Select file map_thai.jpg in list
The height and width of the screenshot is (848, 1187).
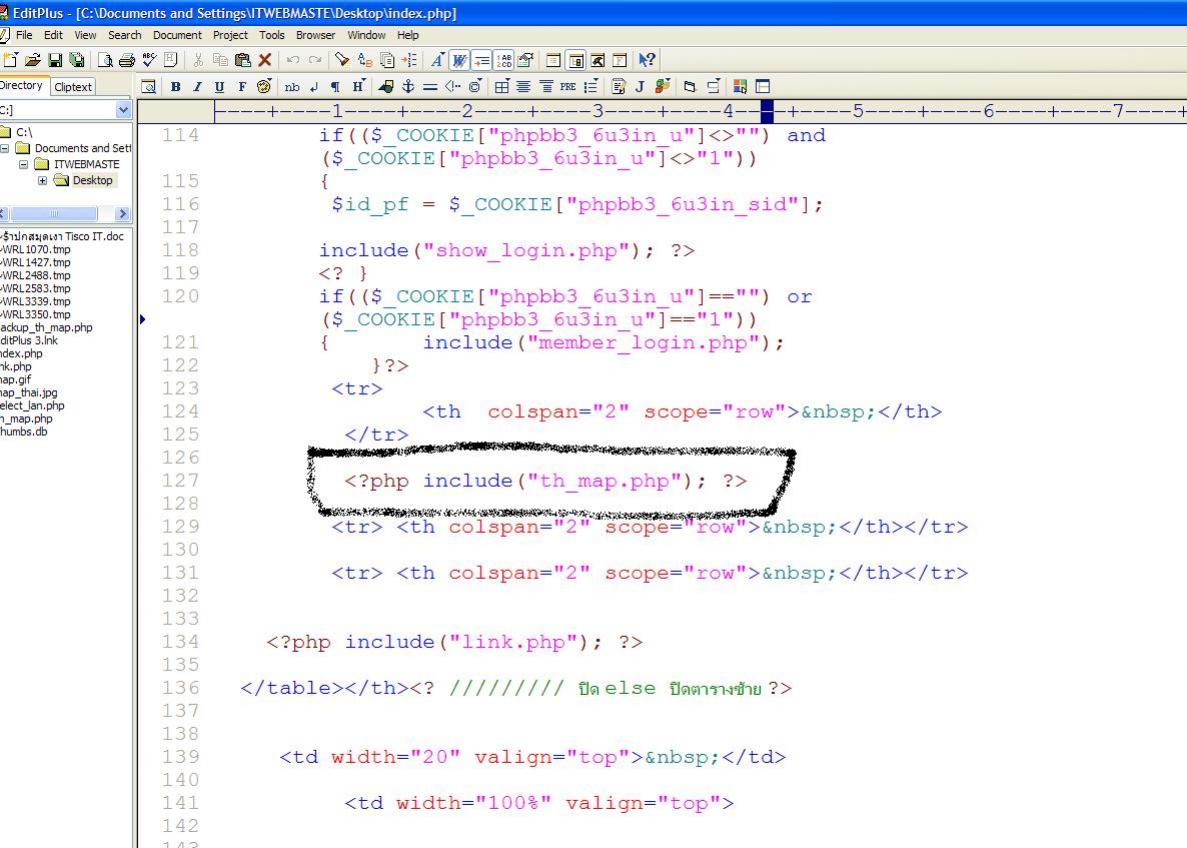point(29,392)
